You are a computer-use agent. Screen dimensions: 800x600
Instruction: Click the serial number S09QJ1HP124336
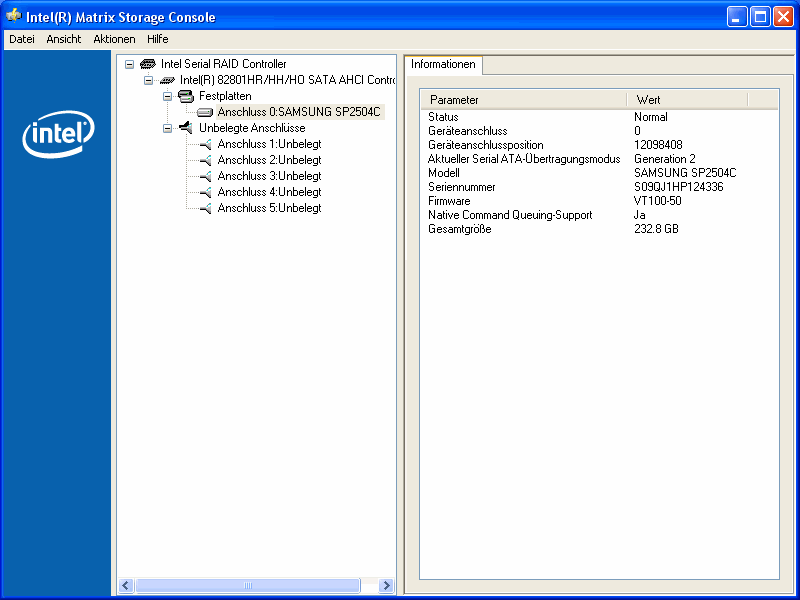click(679, 187)
